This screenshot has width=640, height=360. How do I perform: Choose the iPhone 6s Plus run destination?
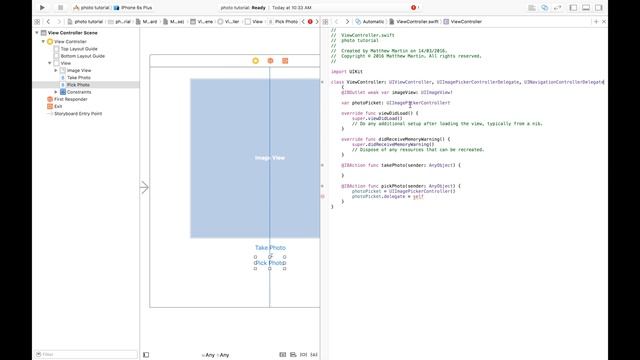[133, 8]
